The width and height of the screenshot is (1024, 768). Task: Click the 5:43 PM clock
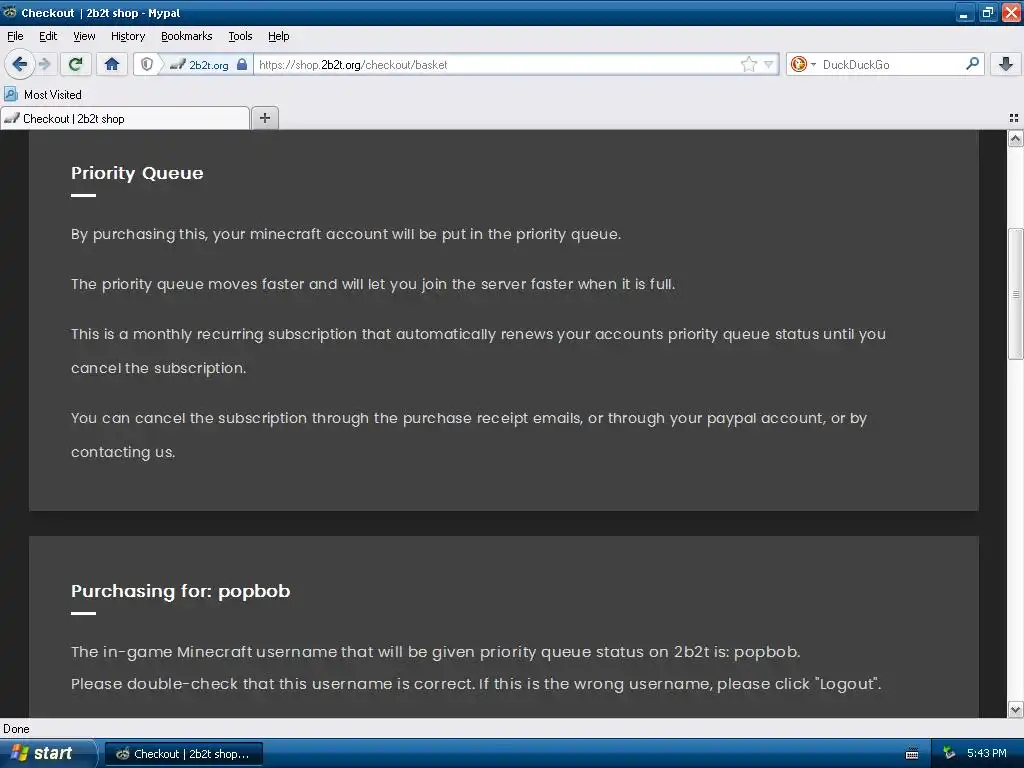pyautogui.click(x=987, y=753)
